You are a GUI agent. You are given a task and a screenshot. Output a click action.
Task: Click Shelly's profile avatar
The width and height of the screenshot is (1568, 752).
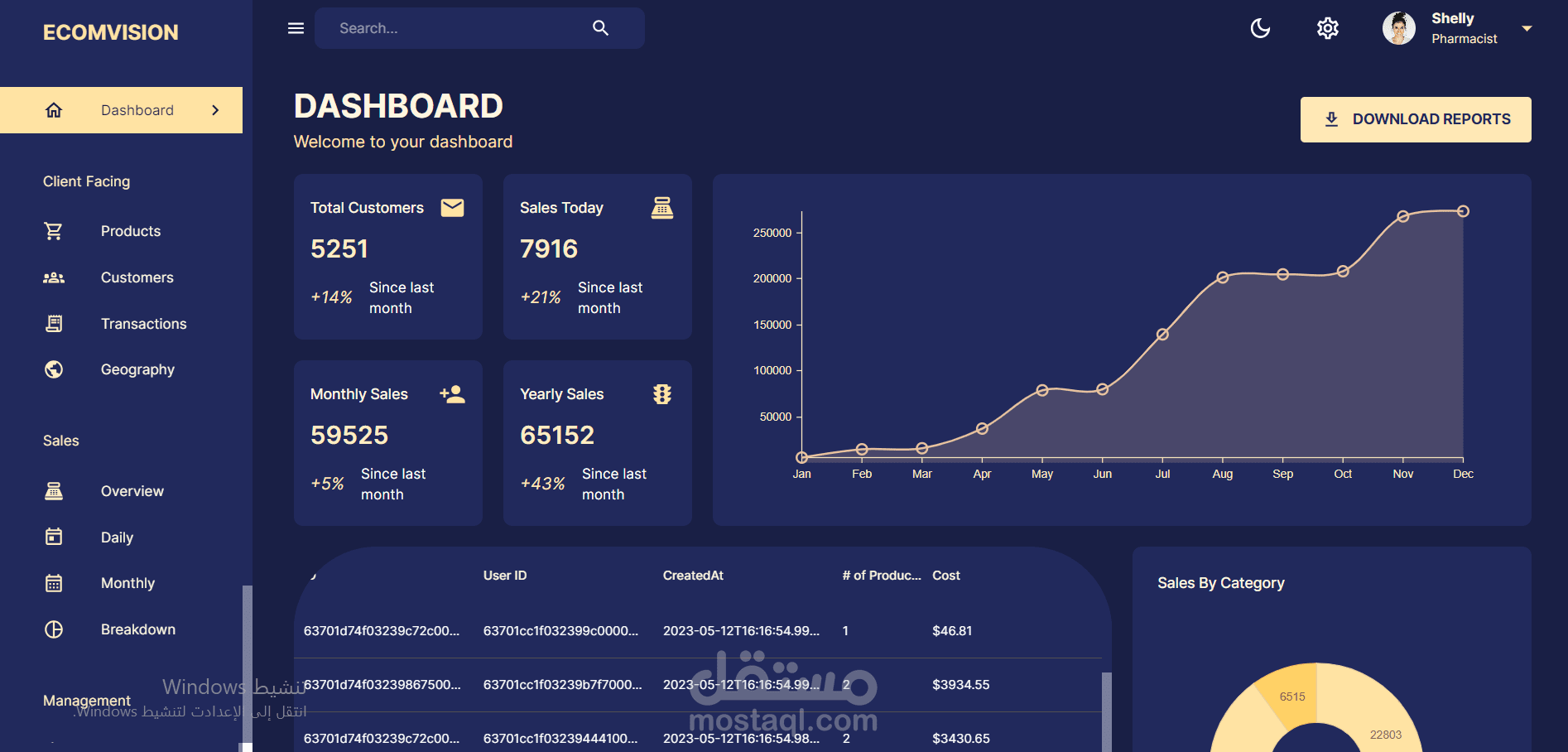point(1399,28)
